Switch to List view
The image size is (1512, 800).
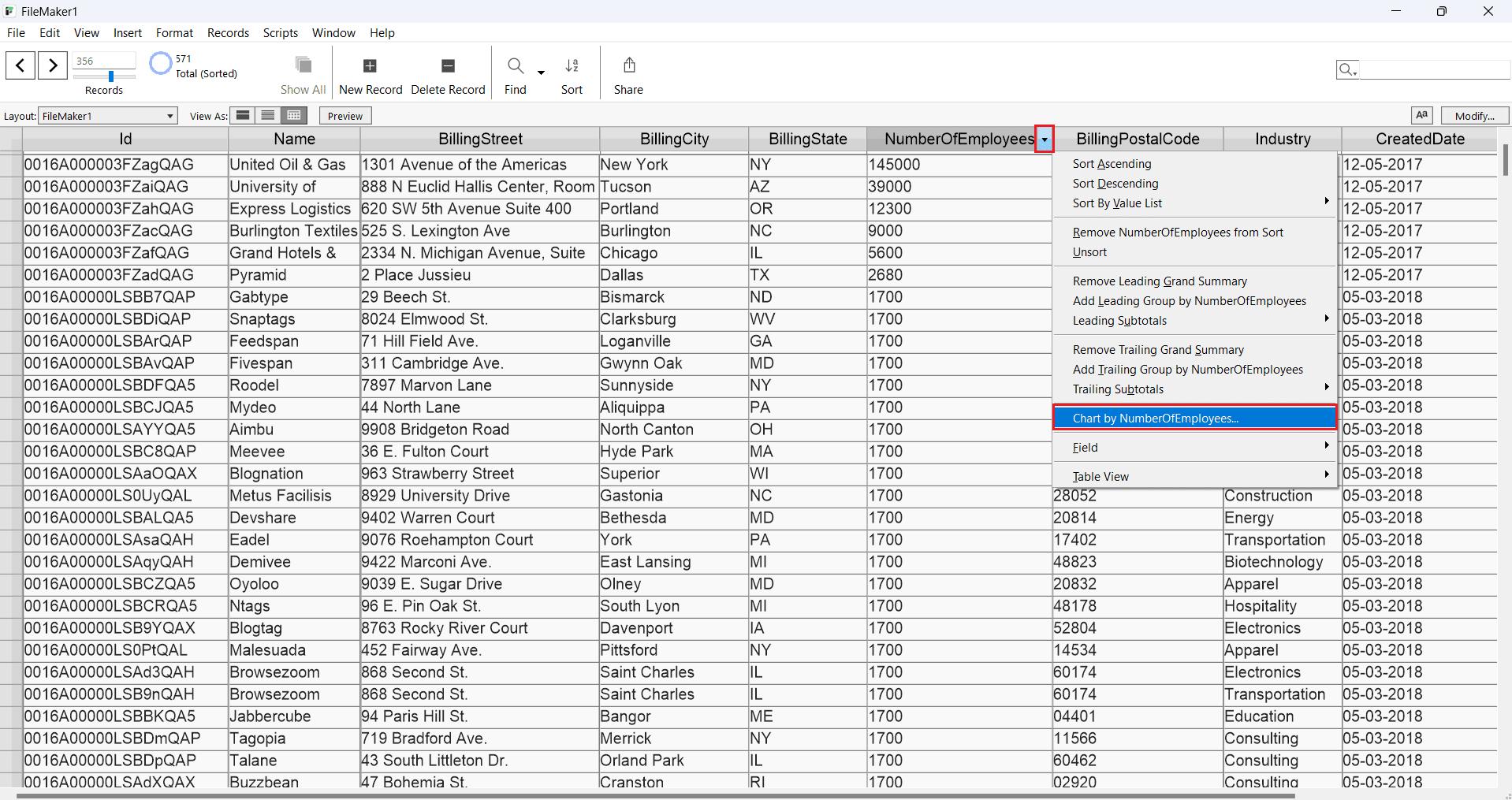(268, 116)
